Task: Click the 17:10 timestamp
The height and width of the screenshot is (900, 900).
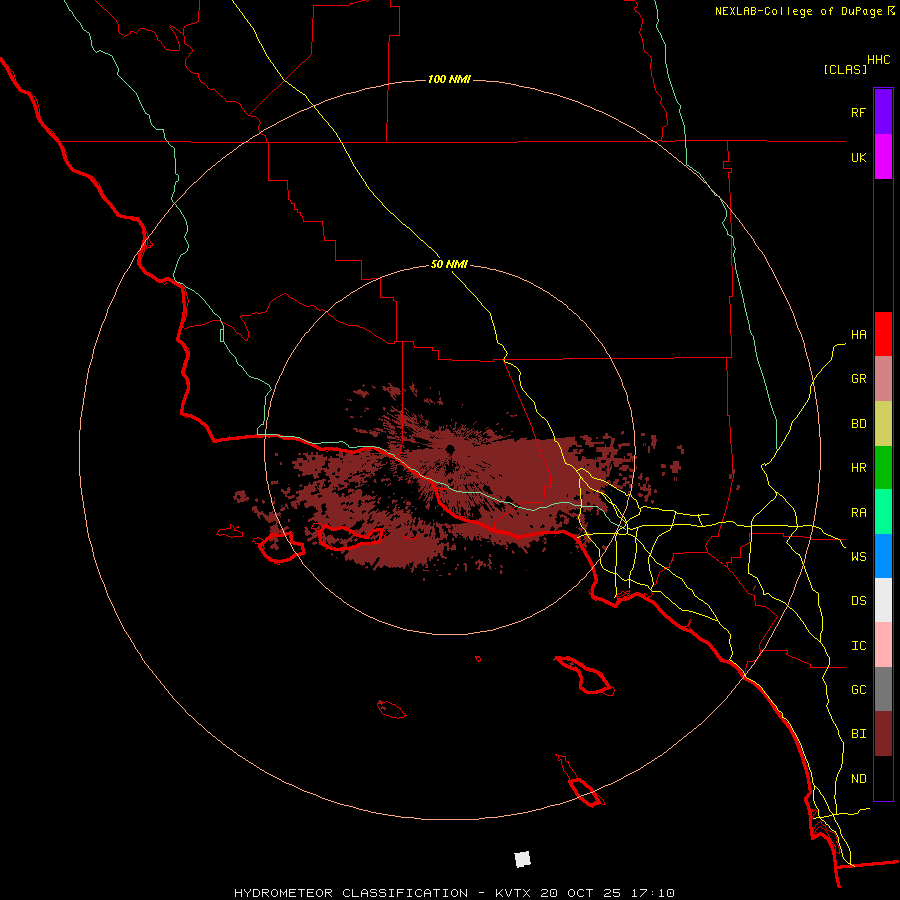Action: (x=651, y=893)
